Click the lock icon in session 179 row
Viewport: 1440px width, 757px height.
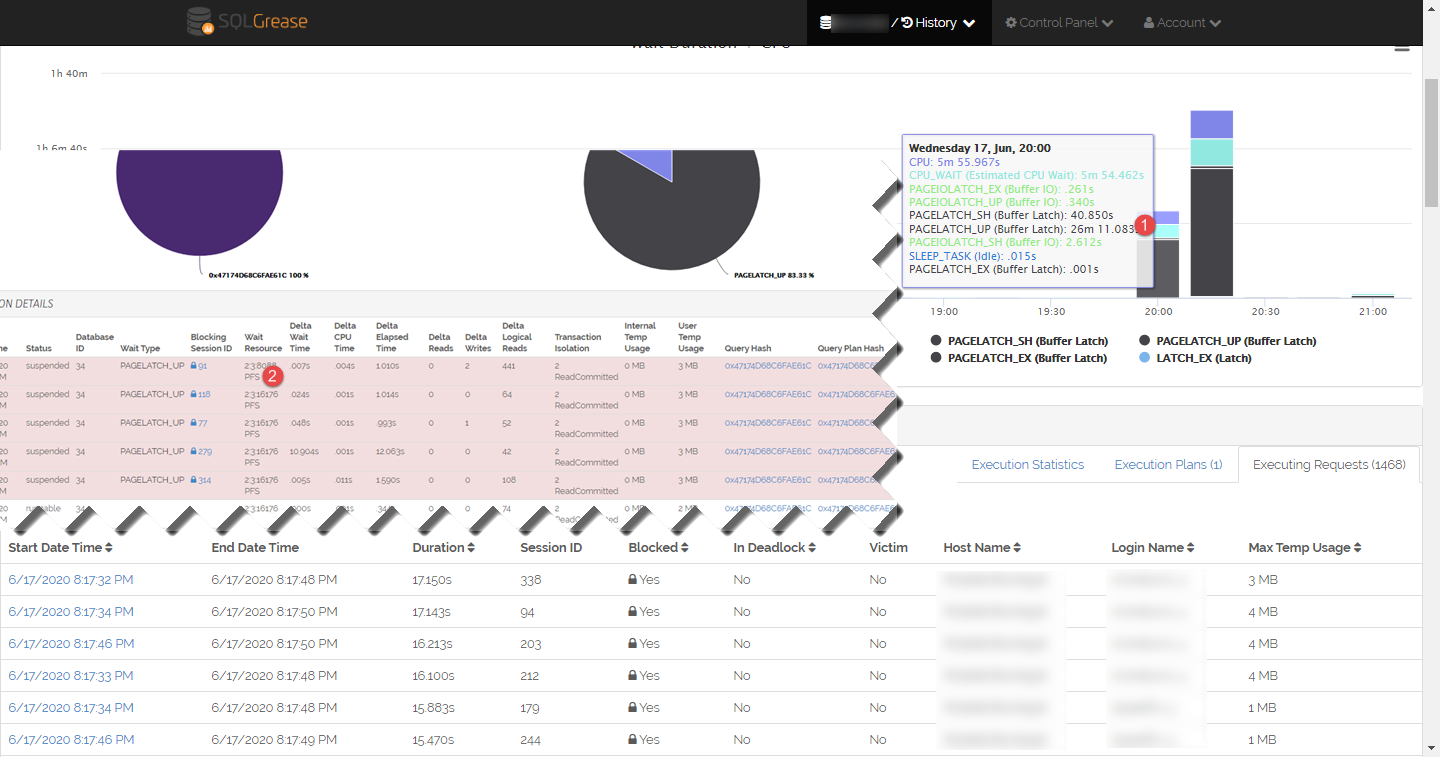[633, 707]
